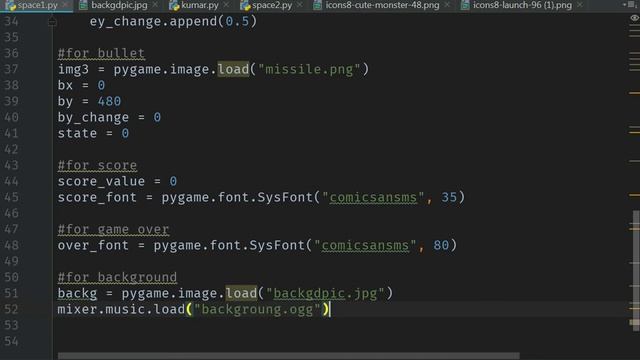The width and height of the screenshot is (640, 360).
Task: Toggle the code fold marker at line 34
Action: [52, 22]
